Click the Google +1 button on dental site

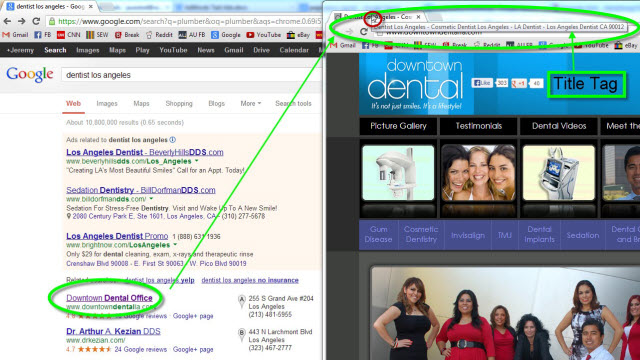pos(519,84)
